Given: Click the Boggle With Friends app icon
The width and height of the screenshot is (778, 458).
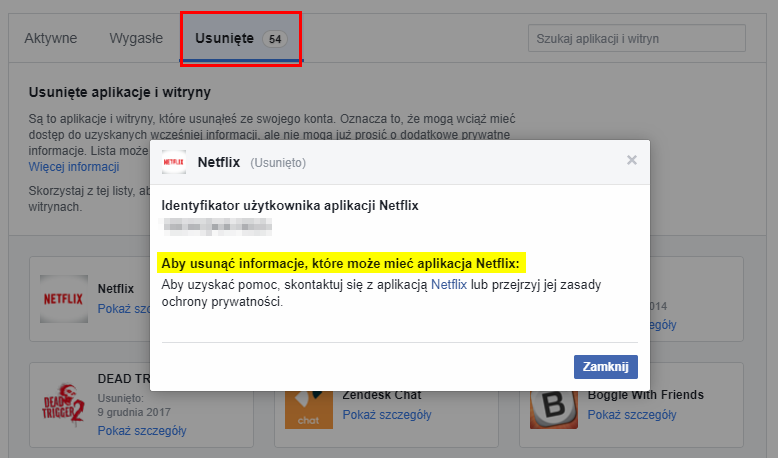Looking at the screenshot, I should pyautogui.click(x=554, y=410).
